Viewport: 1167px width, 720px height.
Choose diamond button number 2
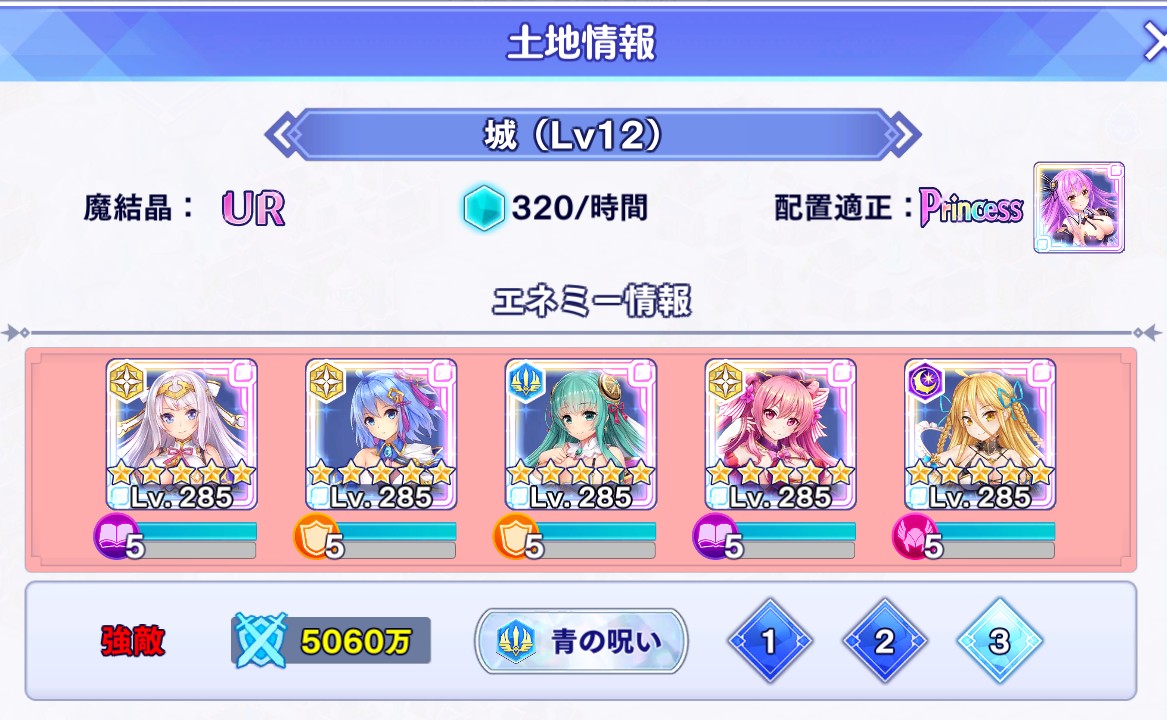click(x=884, y=641)
